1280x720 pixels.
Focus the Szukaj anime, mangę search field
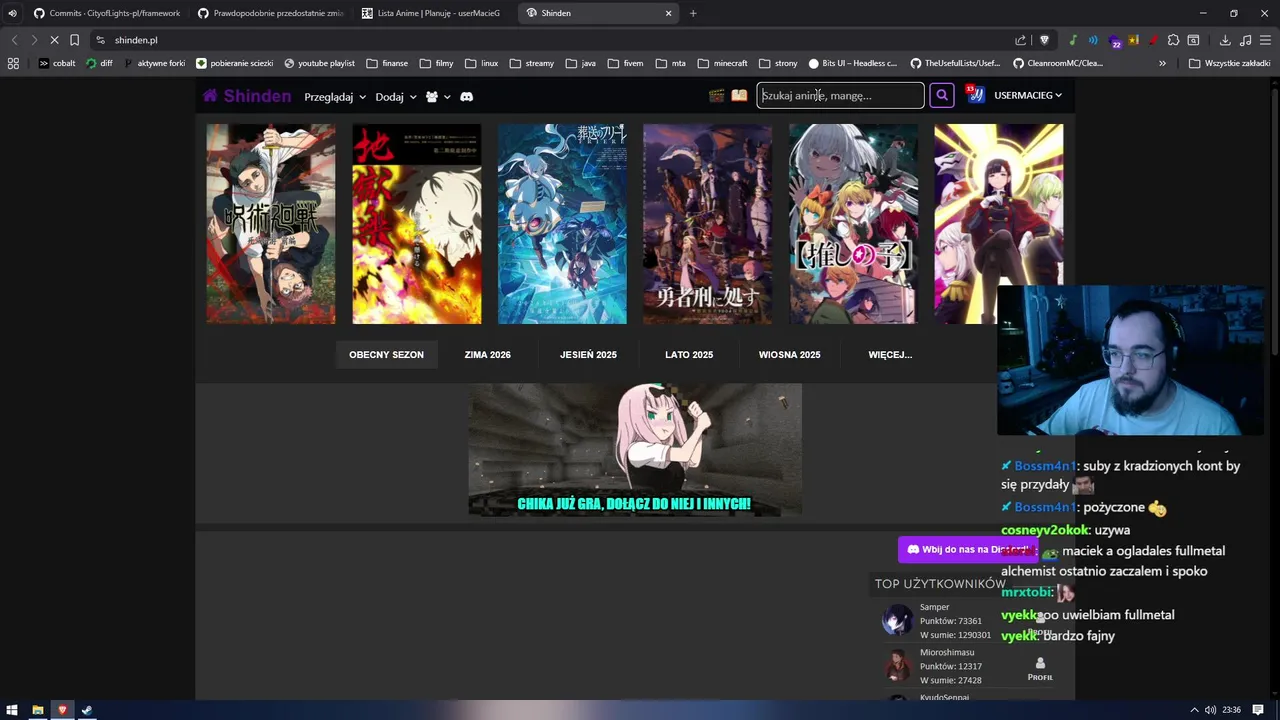[840, 95]
